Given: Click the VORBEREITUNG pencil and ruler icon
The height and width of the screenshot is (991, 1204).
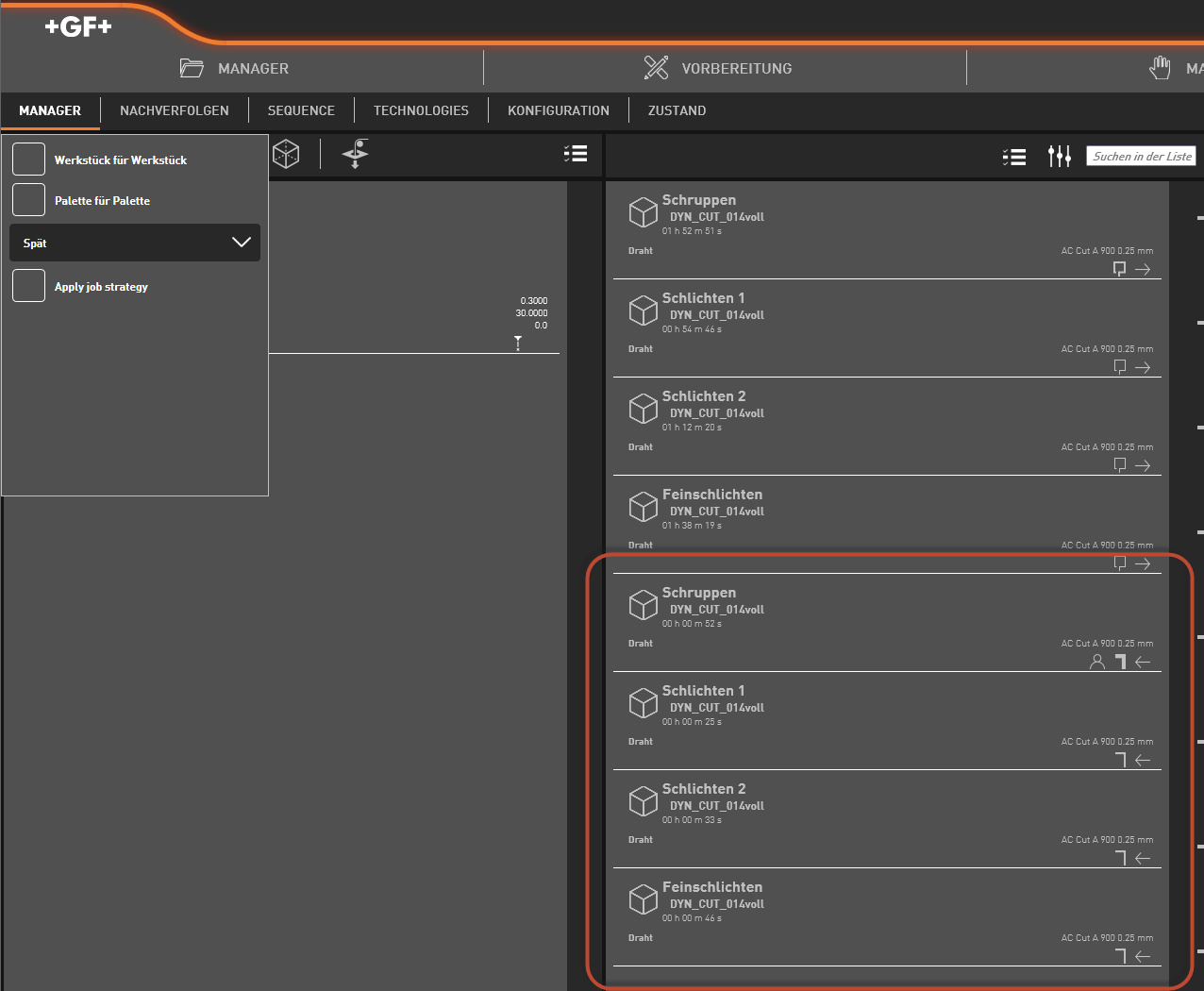Looking at the screenshot, I should [656, 68].
